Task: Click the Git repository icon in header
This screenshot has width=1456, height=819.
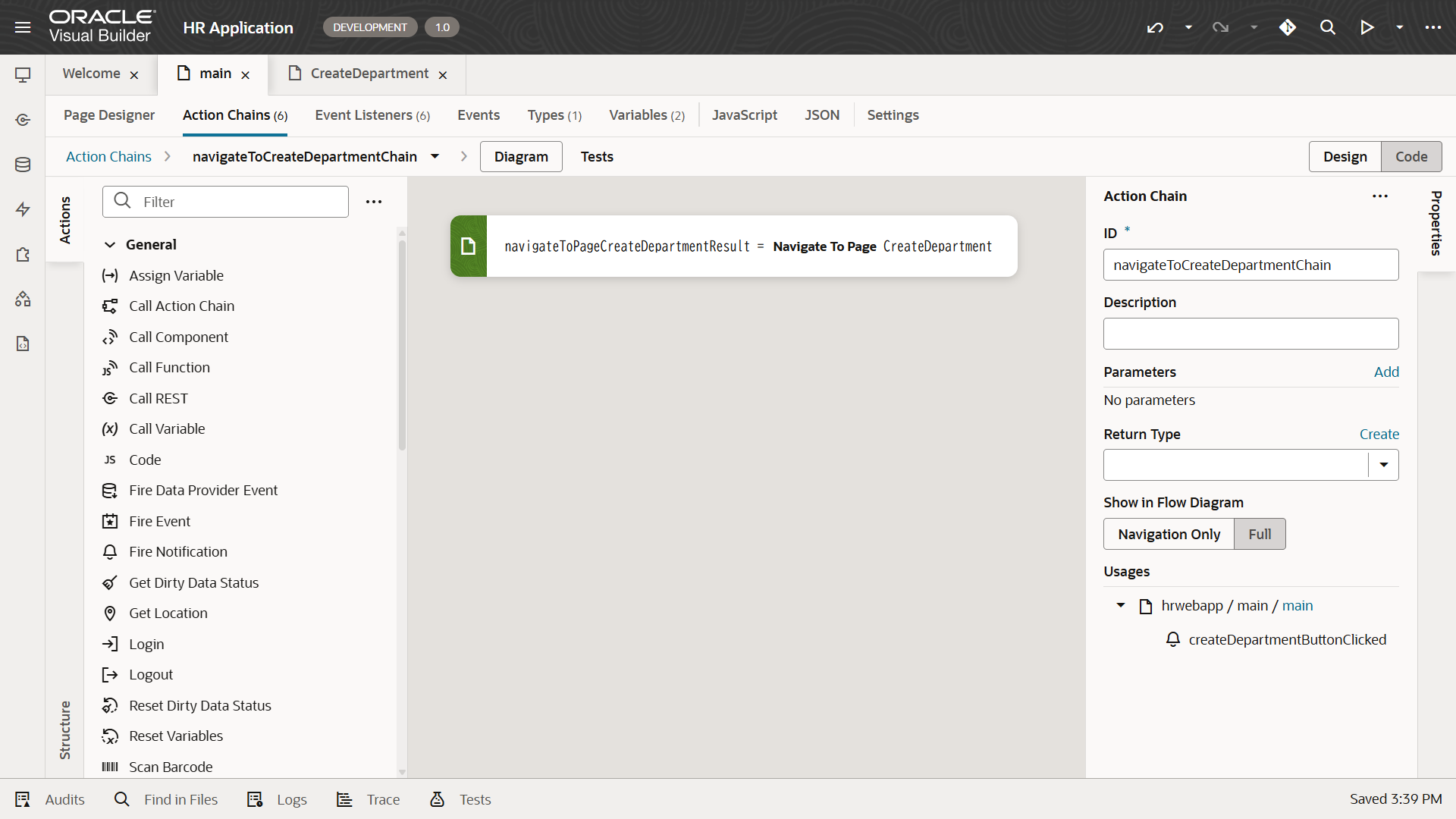Action: coord(1287,27)
